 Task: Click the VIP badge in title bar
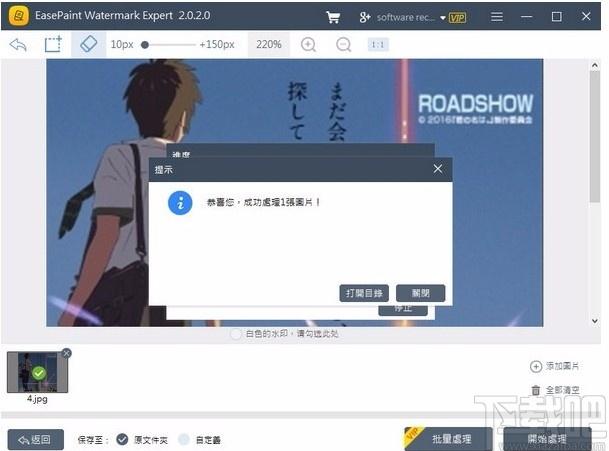(457, 17)
